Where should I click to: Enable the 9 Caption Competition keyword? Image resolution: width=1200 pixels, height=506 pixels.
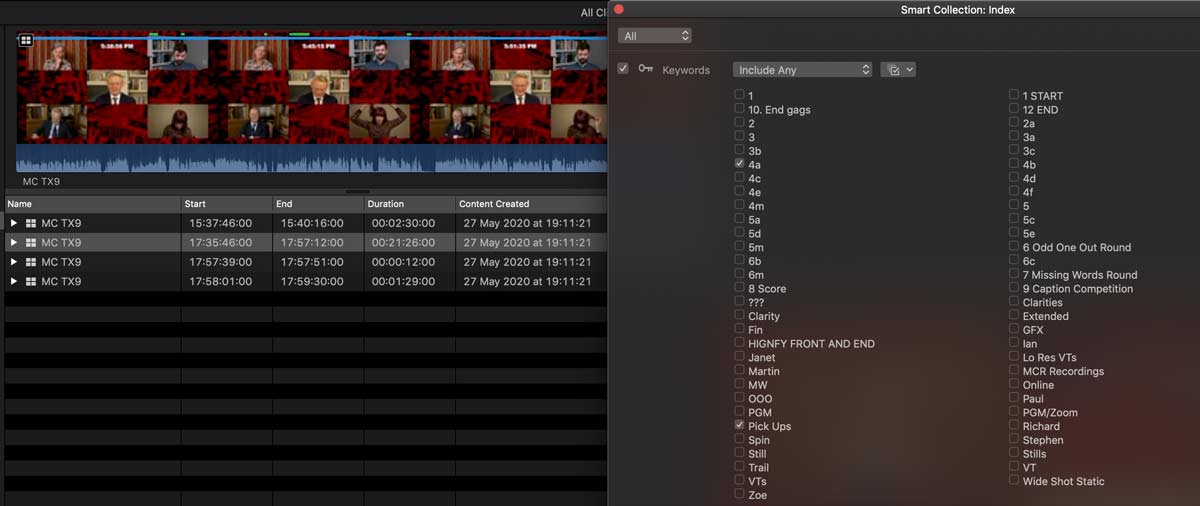(1014, 287)
